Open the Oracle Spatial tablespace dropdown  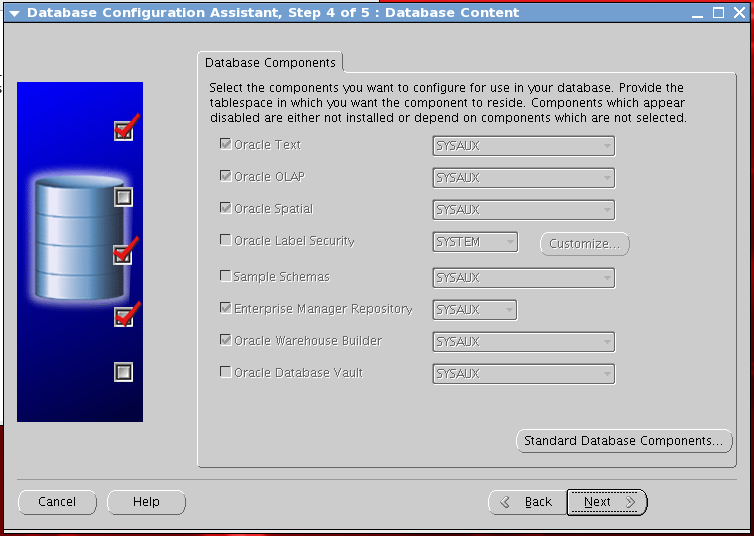pyautogui.click(x=524, y=210)
